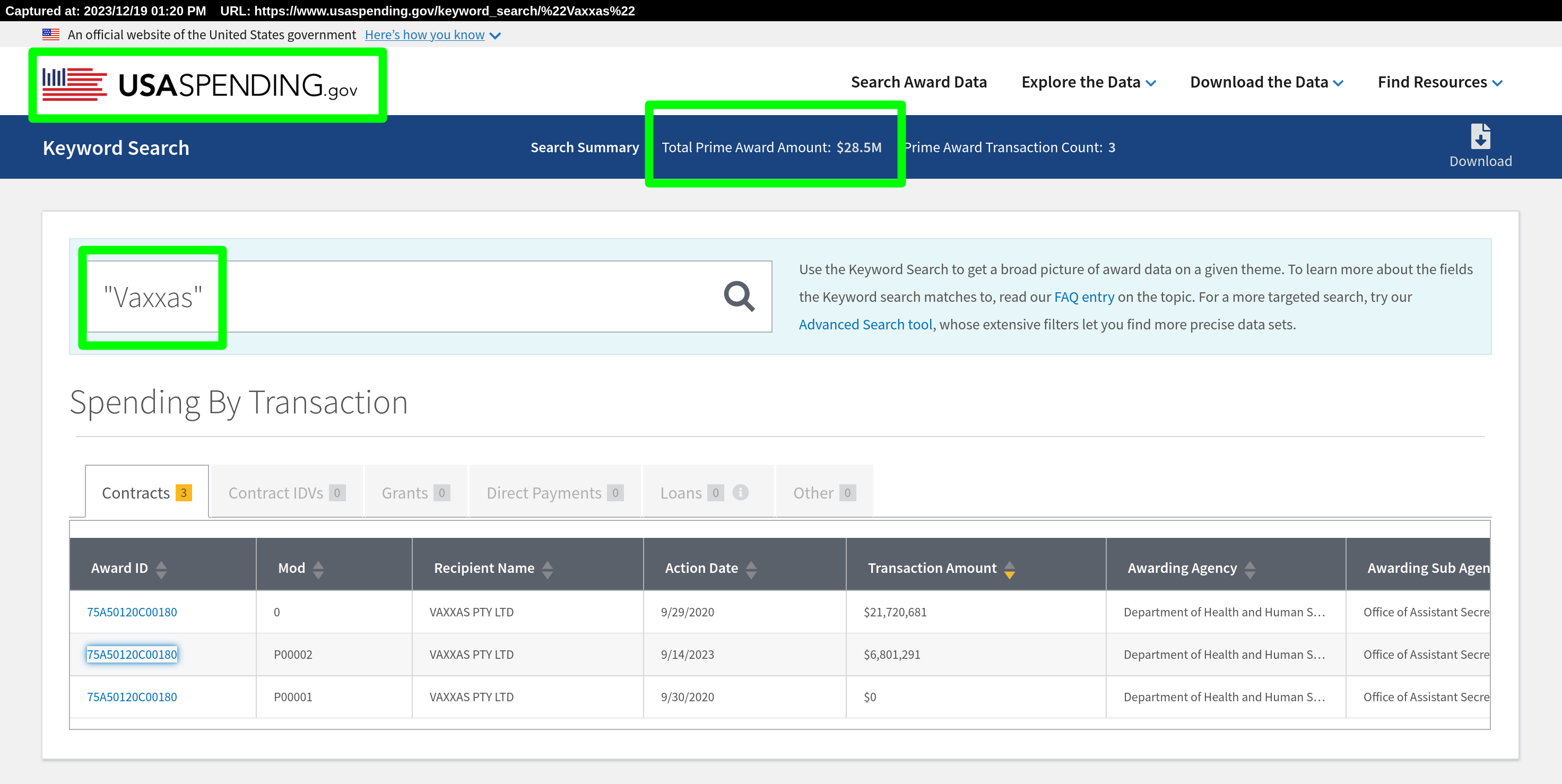The image size is (1562, 784).
Task: Sort by Recipient Name column arrows
Action: click(x=548, y=569)
